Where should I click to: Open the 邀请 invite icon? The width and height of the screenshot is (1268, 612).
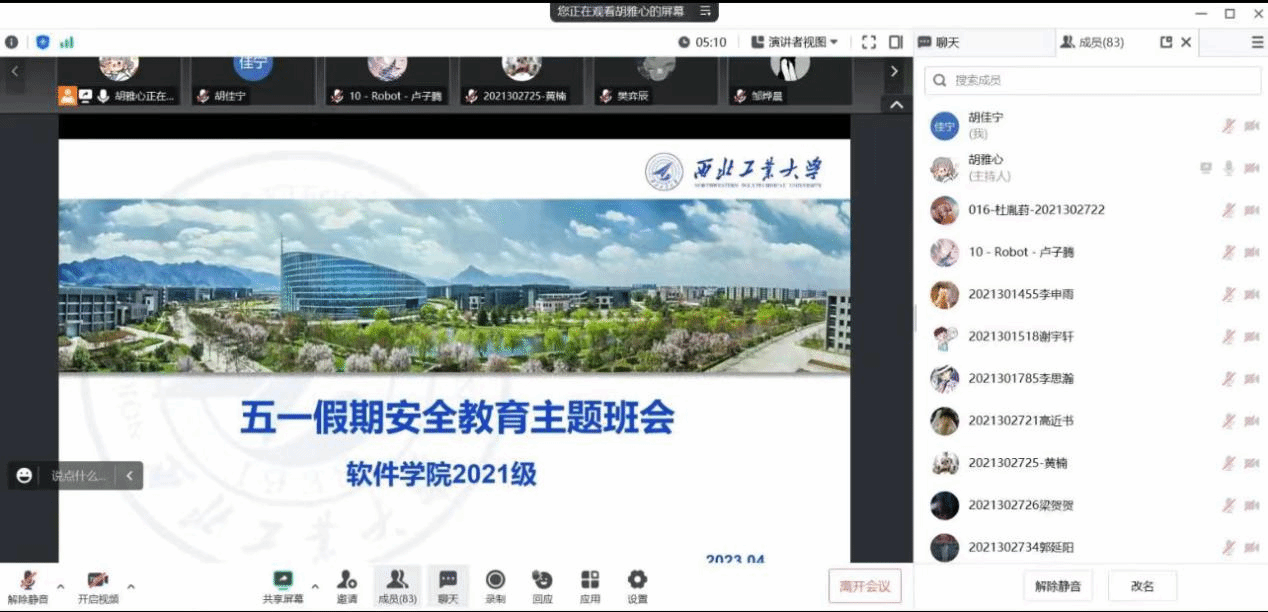347,580
